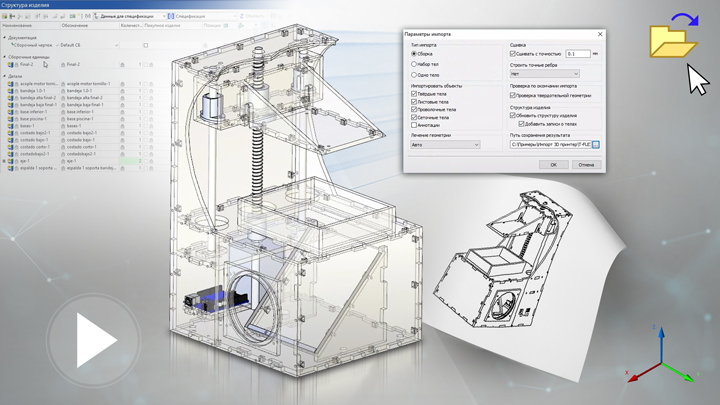
Task: Select Одно тело import type radio
Action: [x=414, y=75]
